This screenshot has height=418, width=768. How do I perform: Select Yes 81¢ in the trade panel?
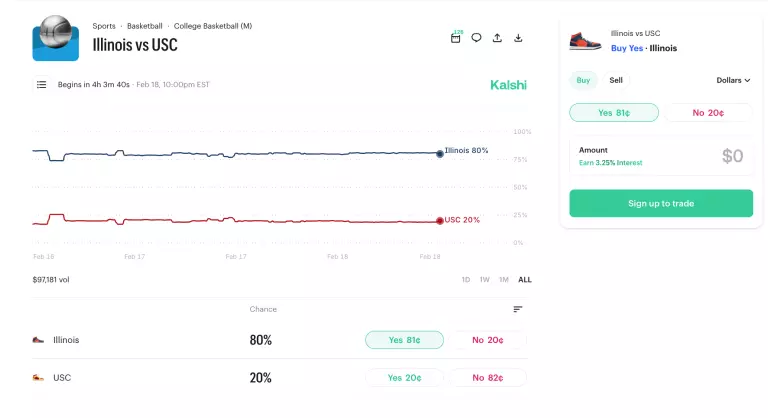pos(614,113)
